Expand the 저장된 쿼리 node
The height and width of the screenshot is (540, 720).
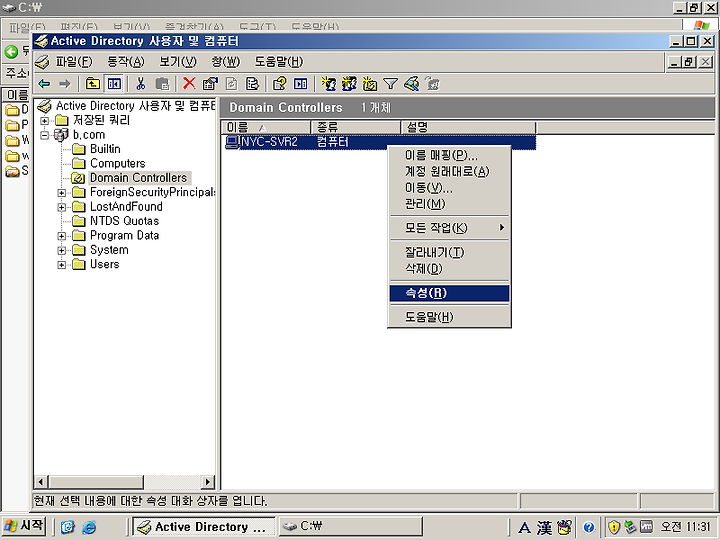point(44,121)
